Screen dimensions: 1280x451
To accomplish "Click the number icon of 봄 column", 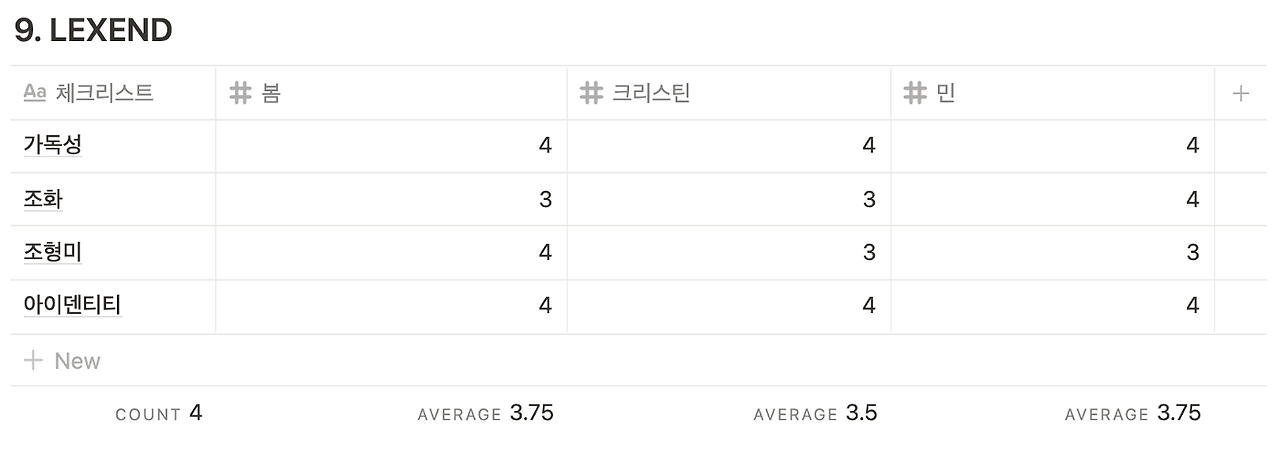I will [x=240, y=94].
